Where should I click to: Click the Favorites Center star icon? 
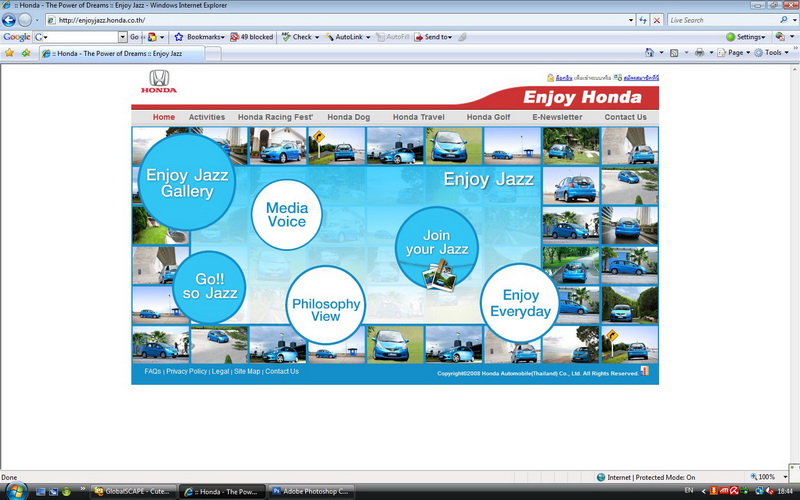(9, 53)
